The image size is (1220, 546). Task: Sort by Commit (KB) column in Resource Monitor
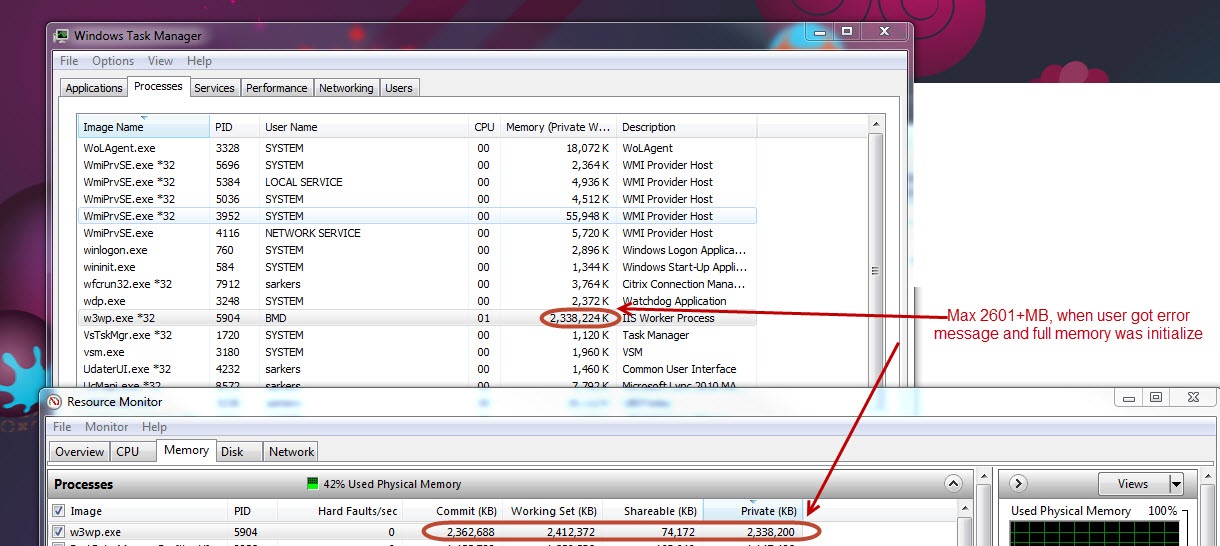click(x=452, y=511)
